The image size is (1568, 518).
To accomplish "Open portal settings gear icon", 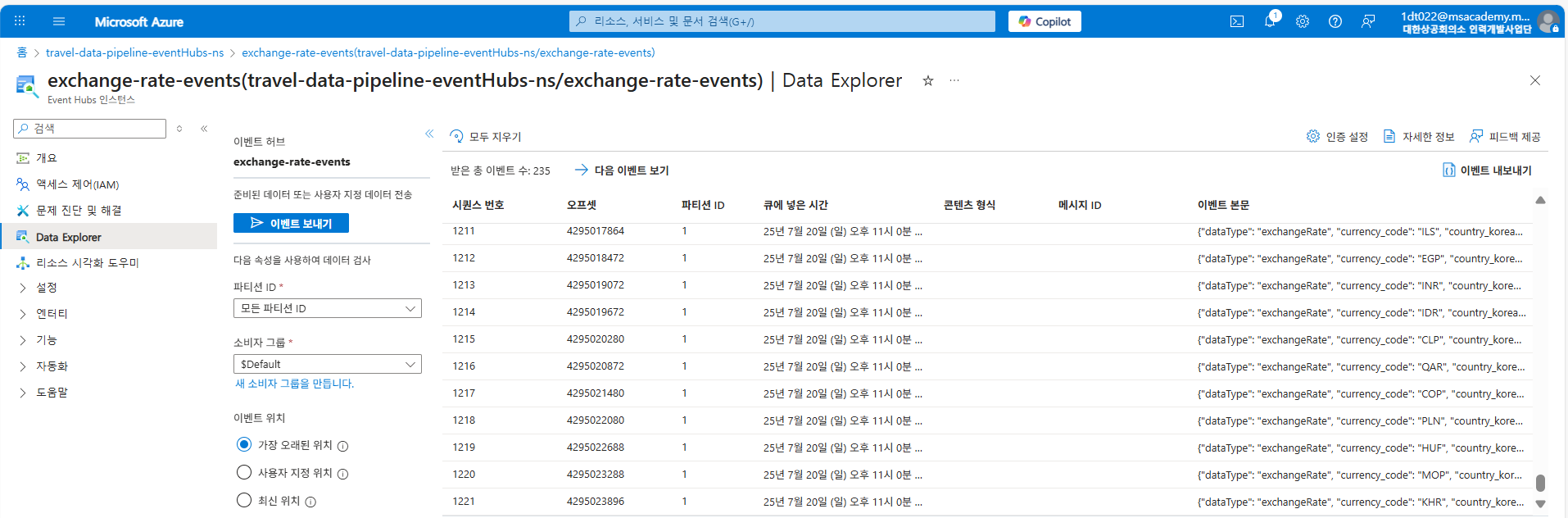I will 1303,22.
